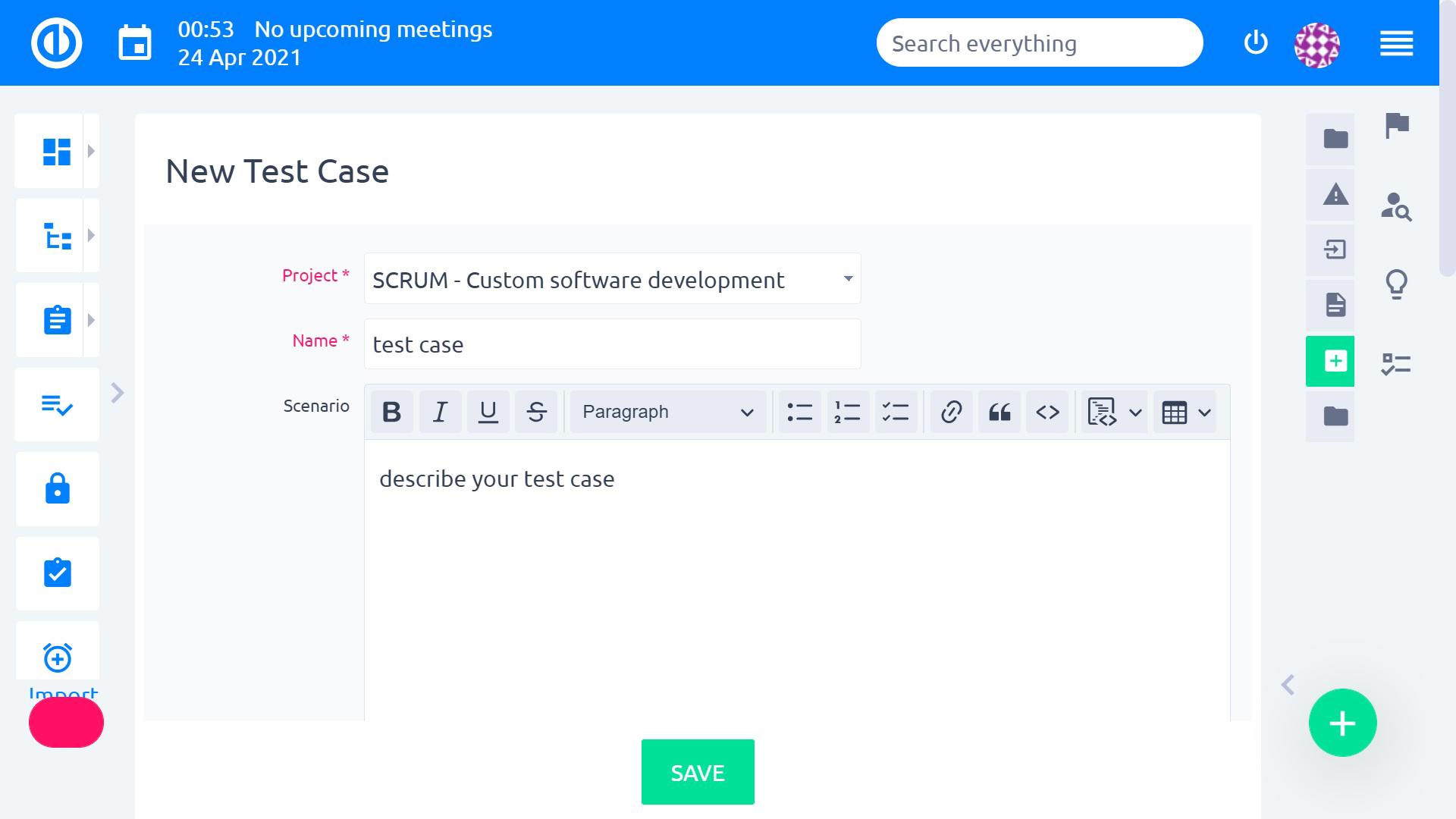This screenshot has width=1456, height=819.
Task: Click the green plus floating button
Action: [1342, 723]
